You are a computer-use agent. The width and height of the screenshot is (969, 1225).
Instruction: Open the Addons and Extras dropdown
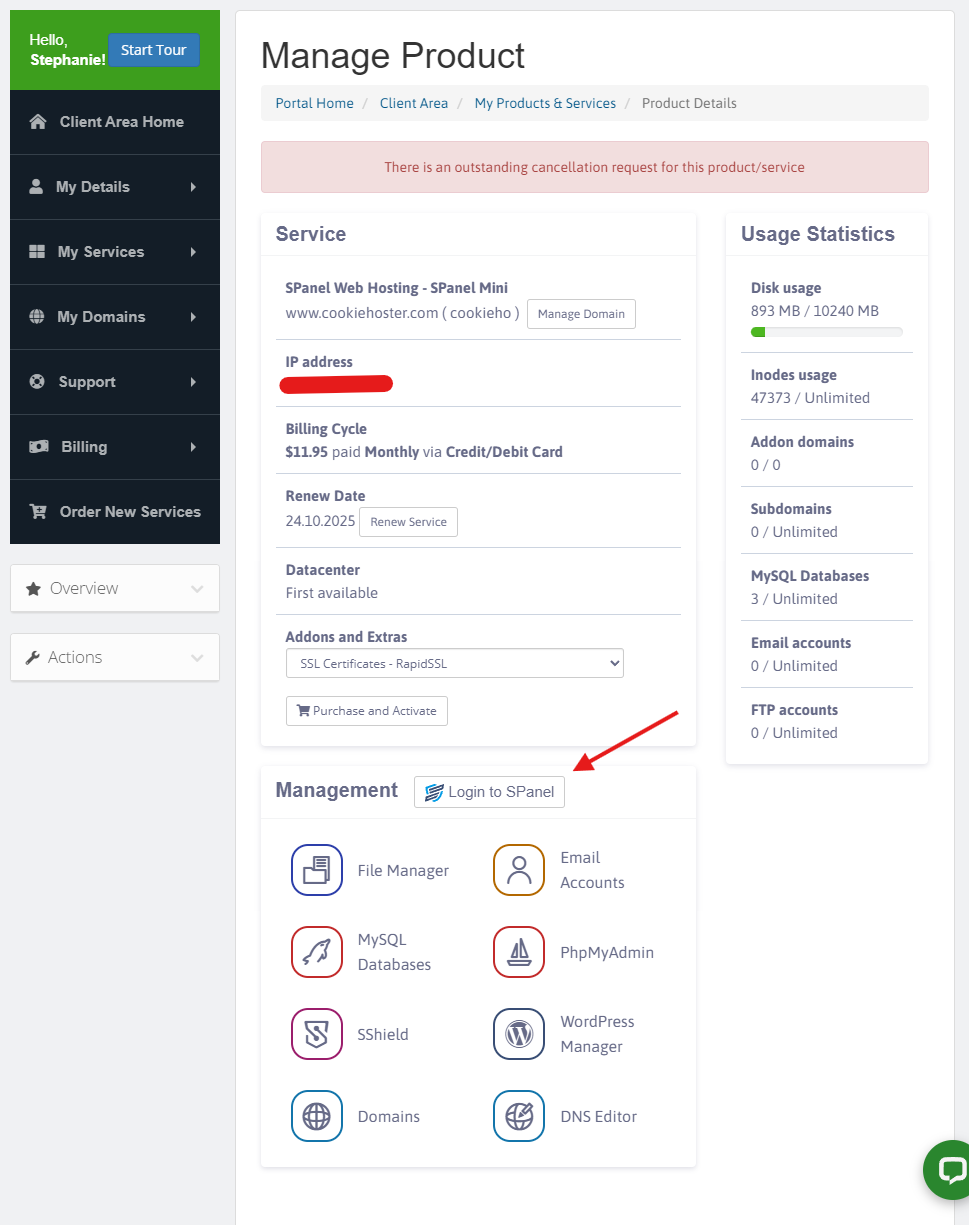454,663
